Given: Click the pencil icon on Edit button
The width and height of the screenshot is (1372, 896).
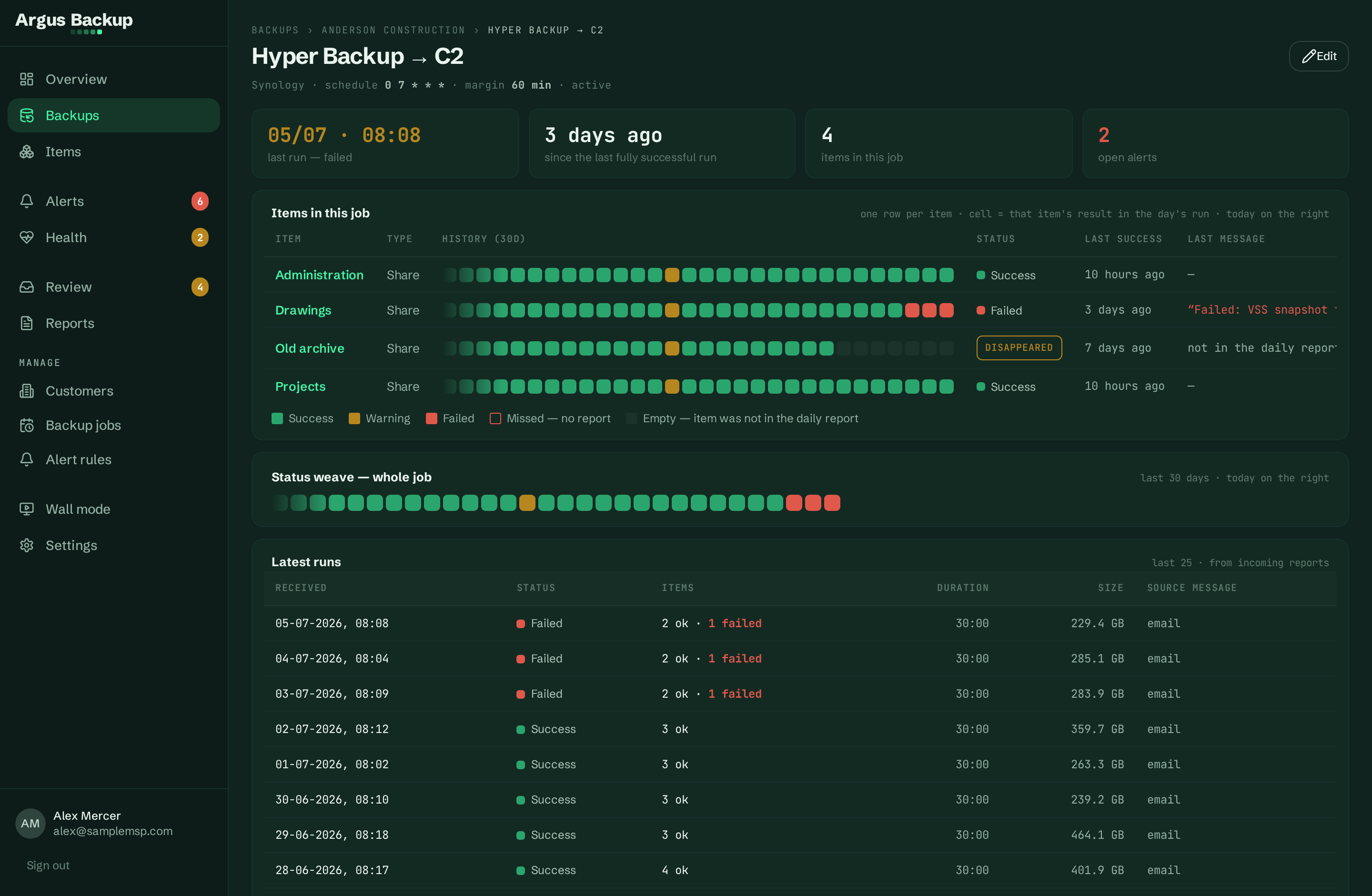Looking at the screenshot, I should pos(1309,56).
